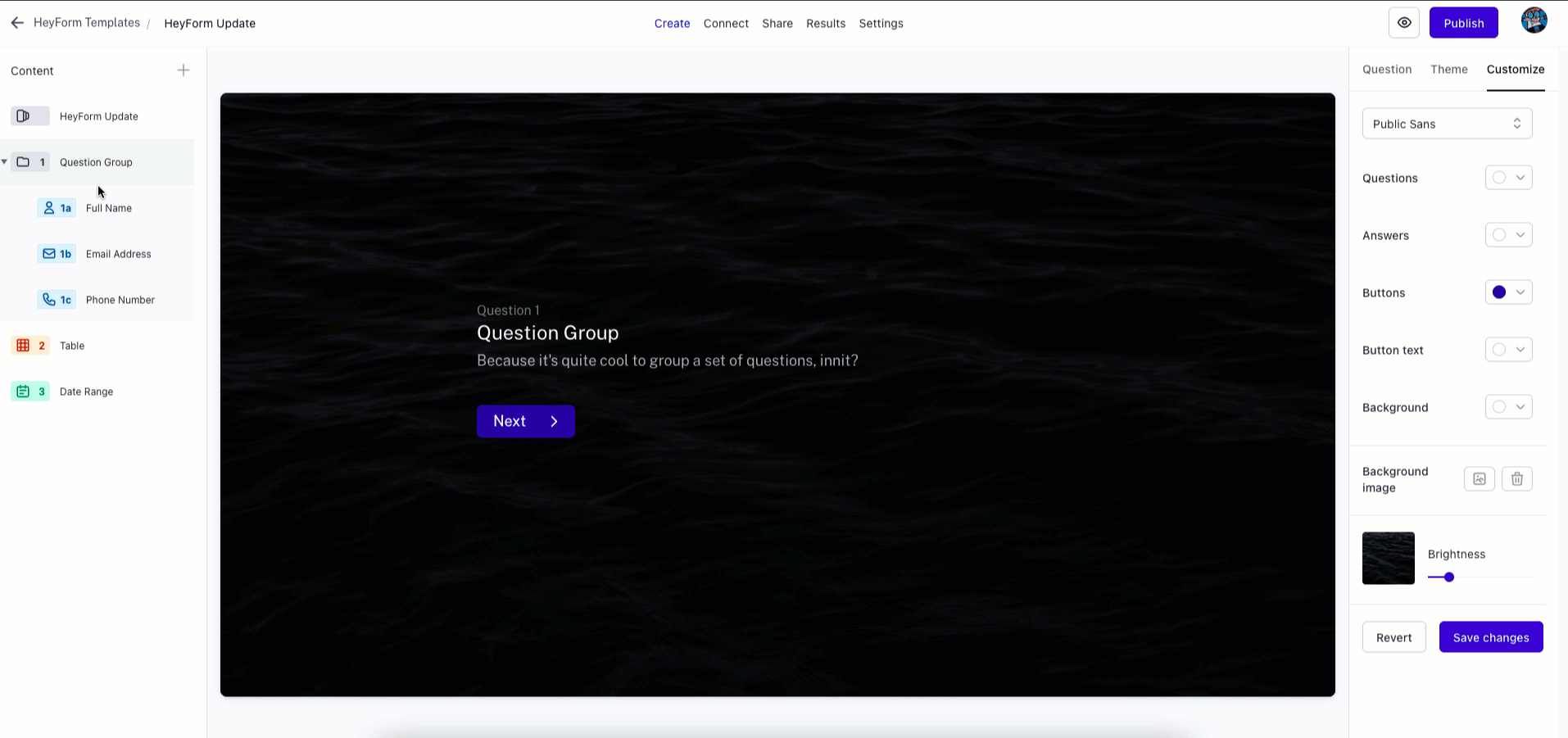This screenshot has height=738, width=1568.
Task: Click the Save changes button
Action: click(x=1491, y=637)
